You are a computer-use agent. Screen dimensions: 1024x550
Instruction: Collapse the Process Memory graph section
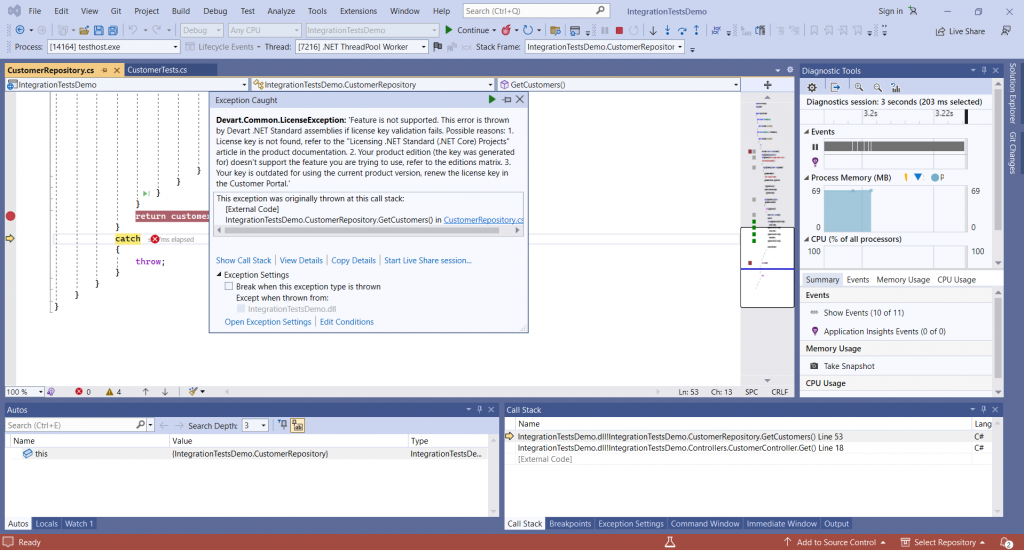click(x=807, y=178)
